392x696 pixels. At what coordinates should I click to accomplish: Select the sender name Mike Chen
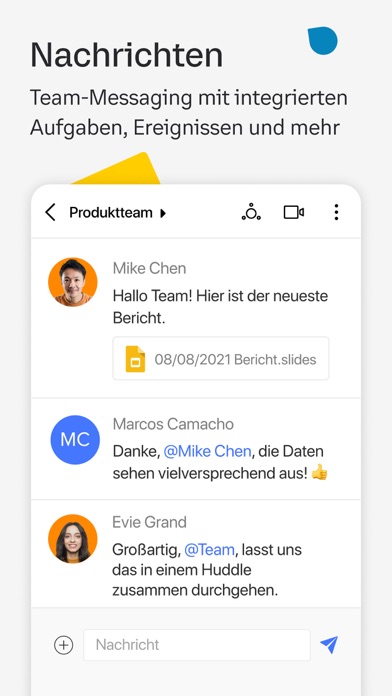click(149, 268)
